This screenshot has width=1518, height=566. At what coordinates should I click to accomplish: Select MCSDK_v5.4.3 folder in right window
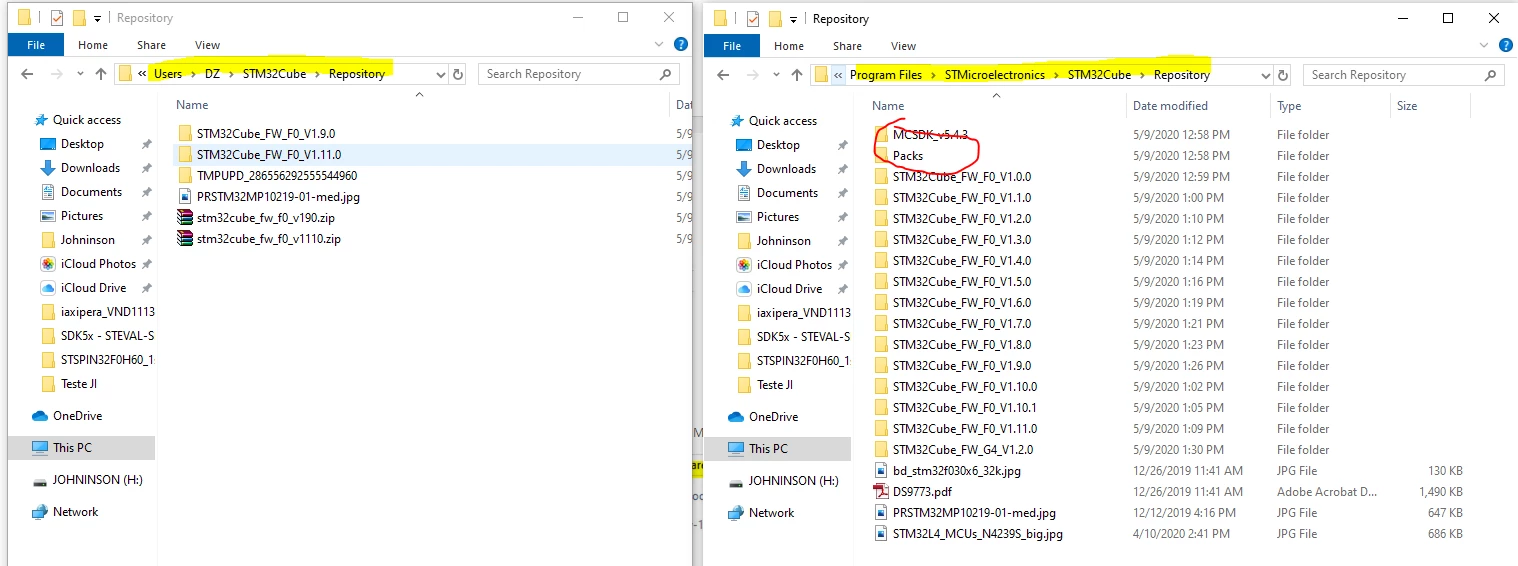(930, 135)
